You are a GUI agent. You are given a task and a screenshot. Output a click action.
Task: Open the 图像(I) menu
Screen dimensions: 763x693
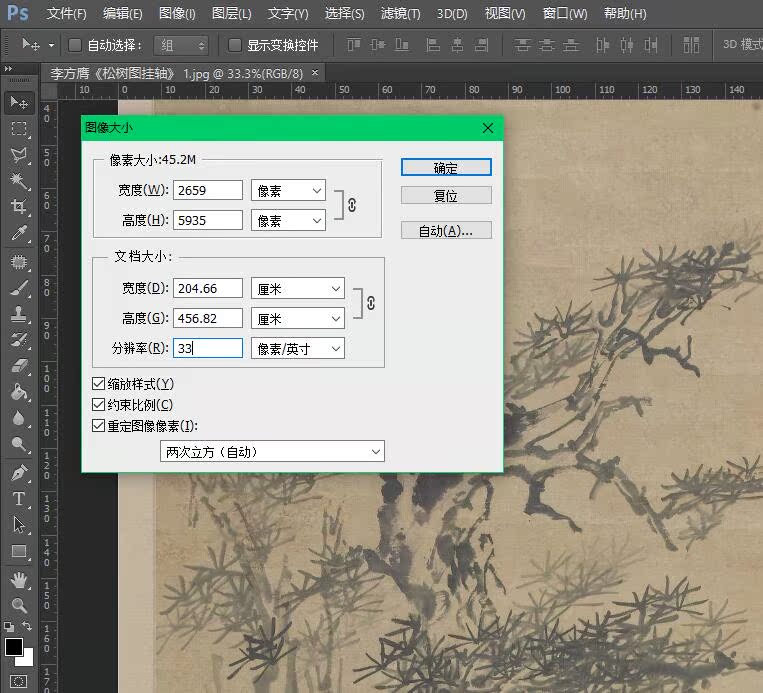coord(177,14)
